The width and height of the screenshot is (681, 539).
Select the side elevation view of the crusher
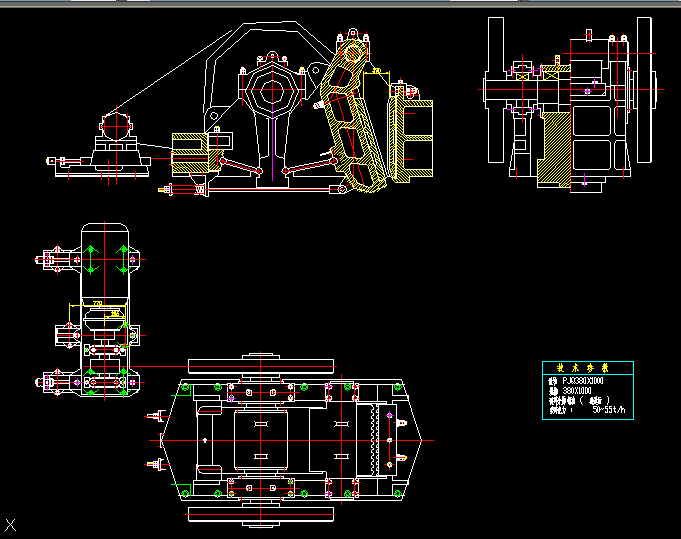[240, 109]
